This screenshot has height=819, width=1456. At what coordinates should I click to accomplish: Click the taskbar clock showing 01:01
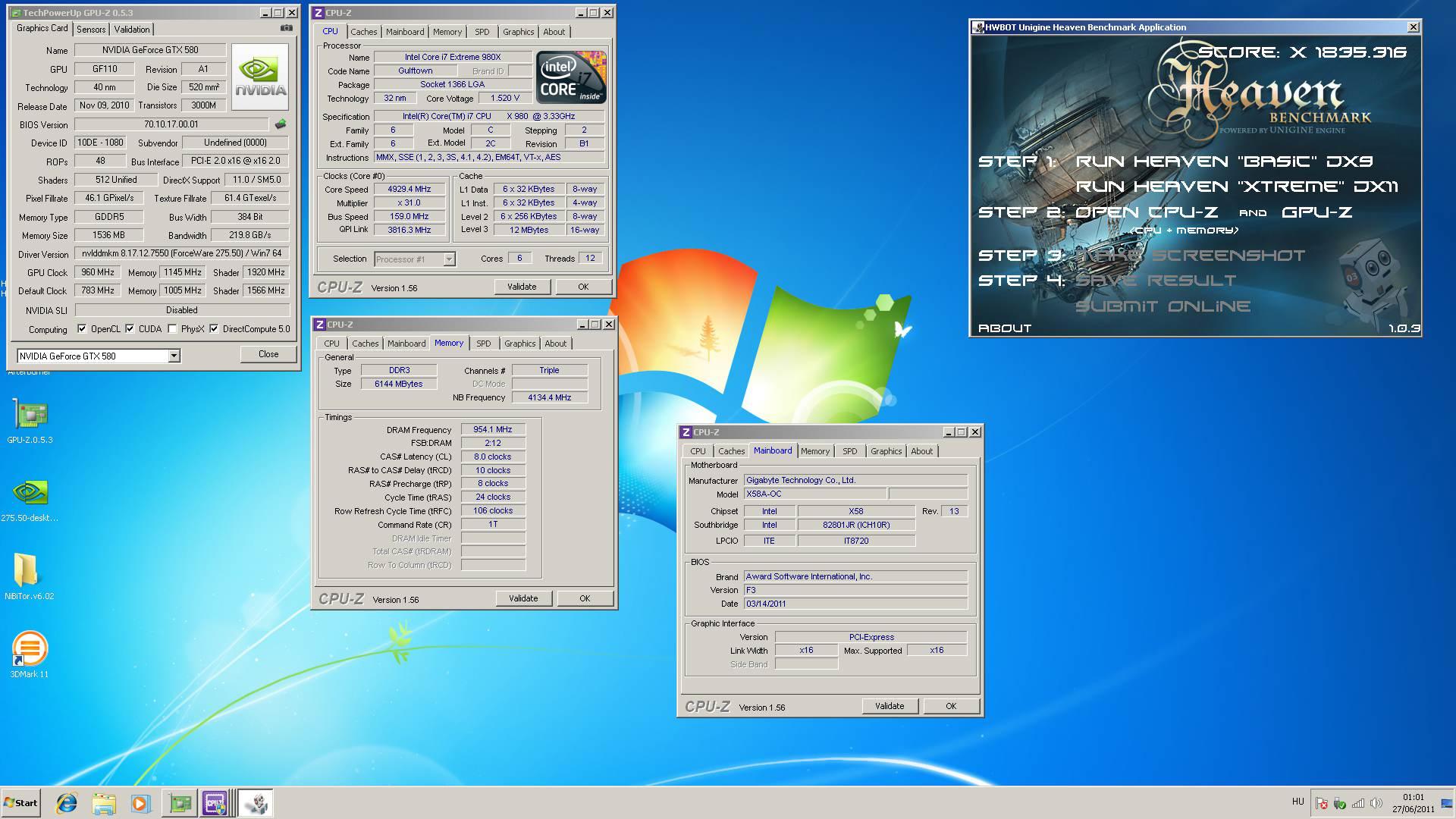tap(1414, 798)
